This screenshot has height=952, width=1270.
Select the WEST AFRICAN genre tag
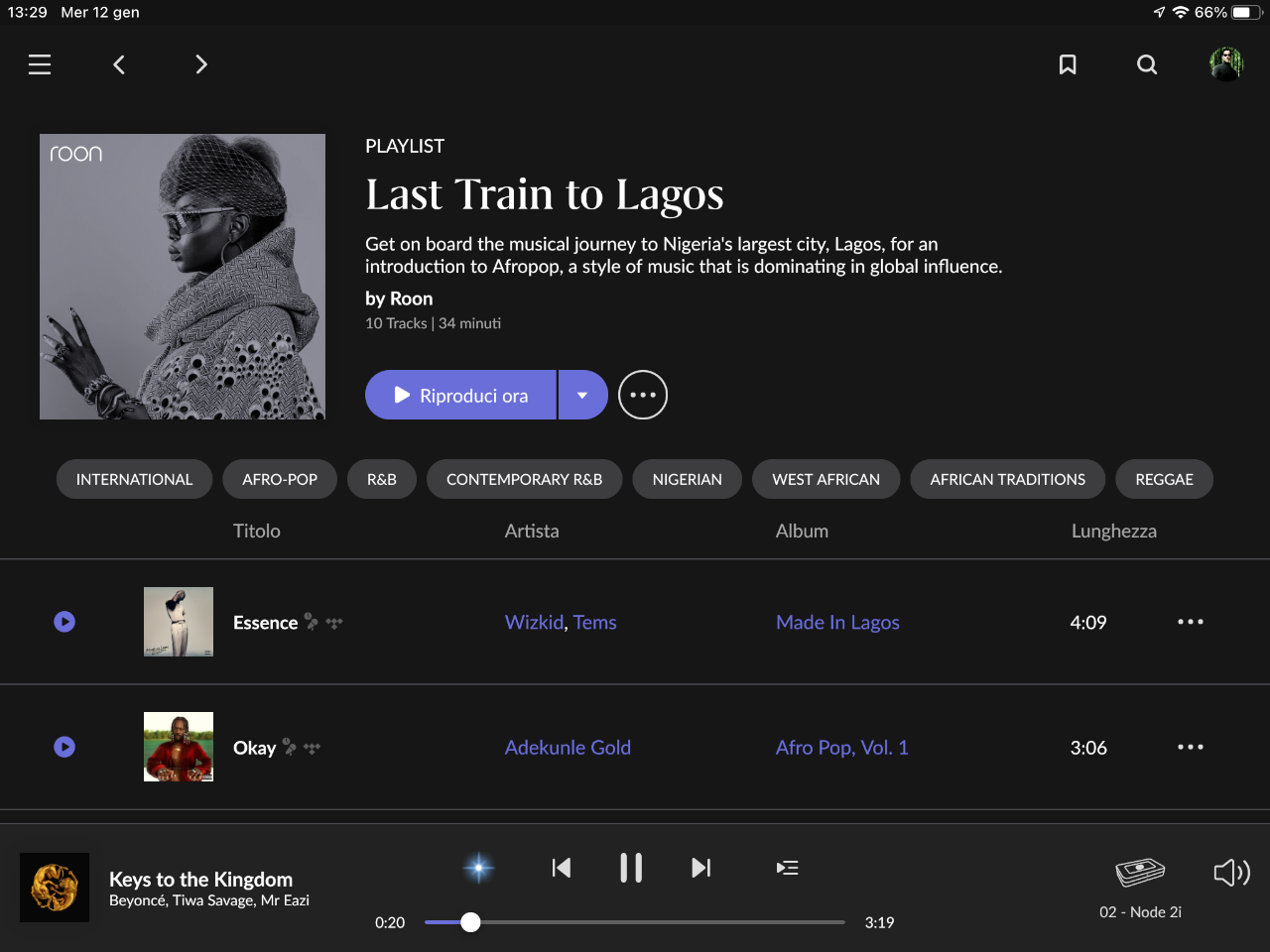tap(826, 479)
